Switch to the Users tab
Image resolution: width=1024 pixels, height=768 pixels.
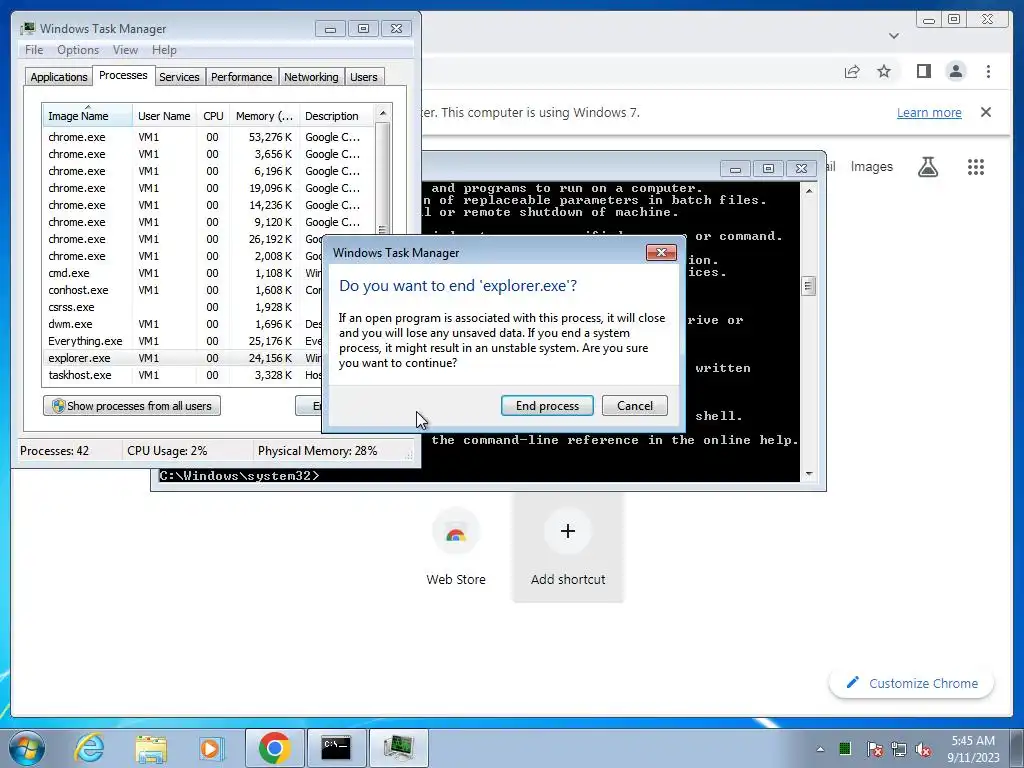(364, 77)
